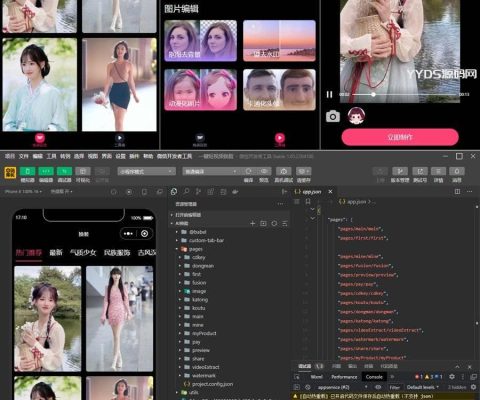Image resolution: width=480 pixels, height=400 pixels.
Task: Click the Docker whale icon in editor sidebar
Action: click(x=235, y=192)
